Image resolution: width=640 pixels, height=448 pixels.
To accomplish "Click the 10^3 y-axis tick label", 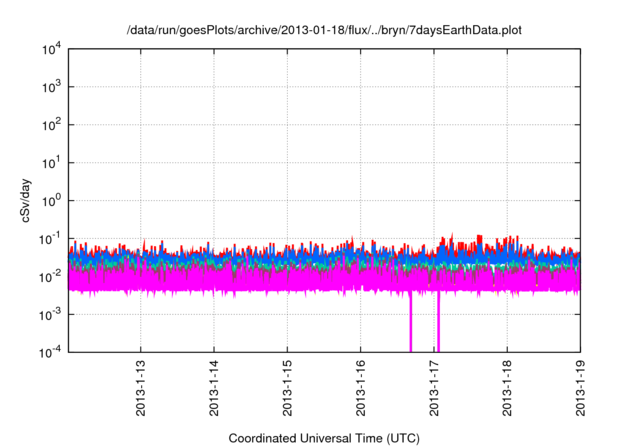I will click(x=51, y=87).
